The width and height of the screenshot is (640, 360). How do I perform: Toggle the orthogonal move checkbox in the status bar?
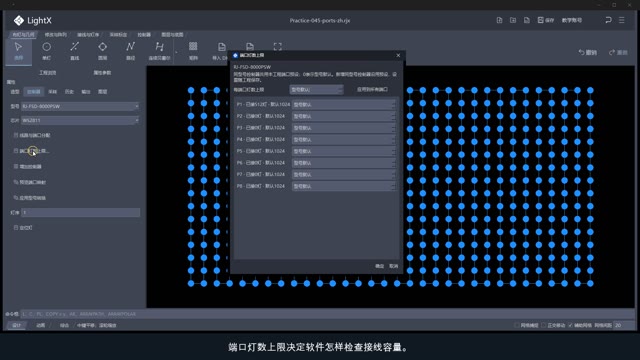(x=543, y=325)
